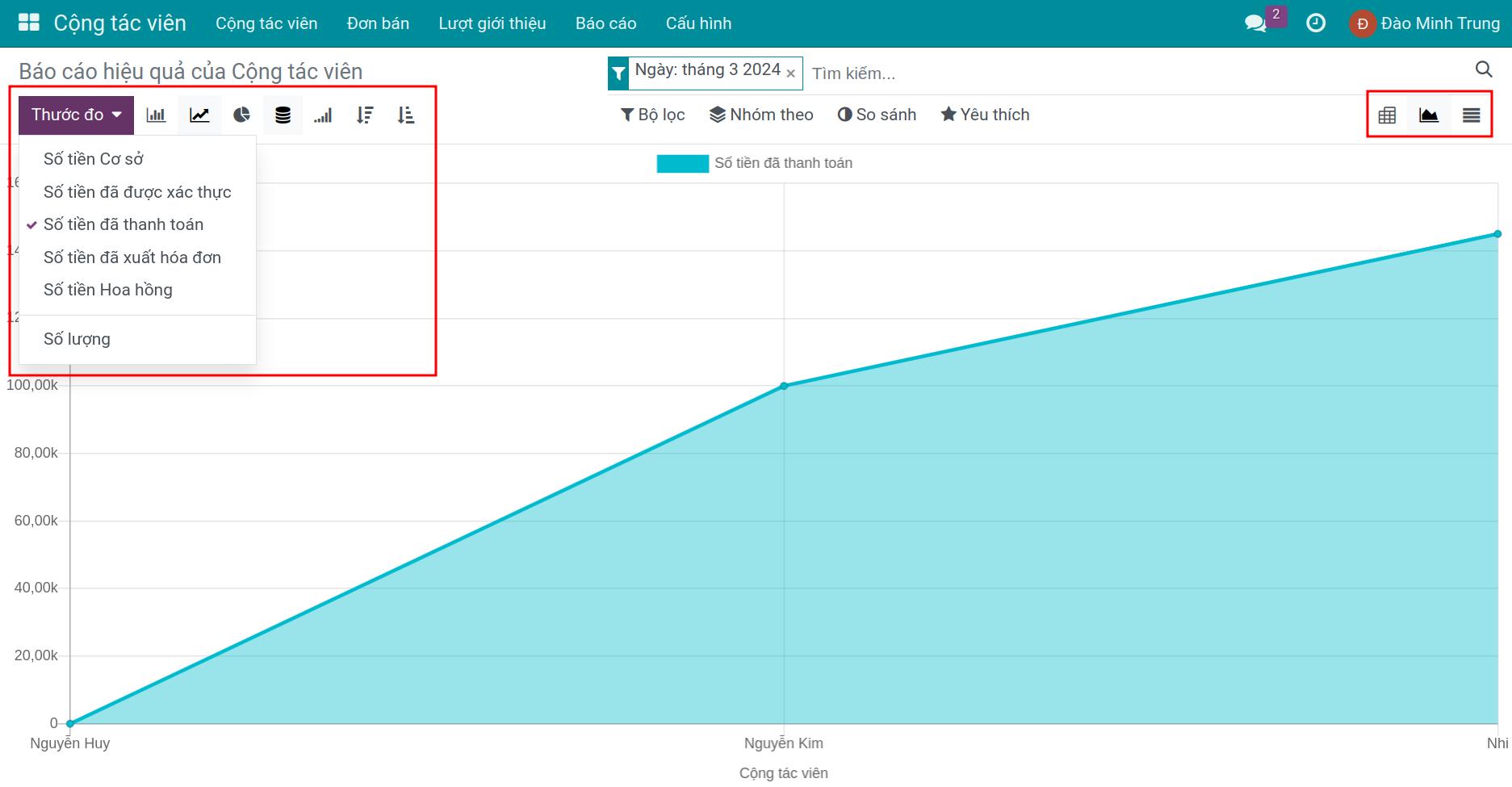Click the filter funnel facet icon
The height and width of the screenshot is (787, 1512).
[618, 73]
